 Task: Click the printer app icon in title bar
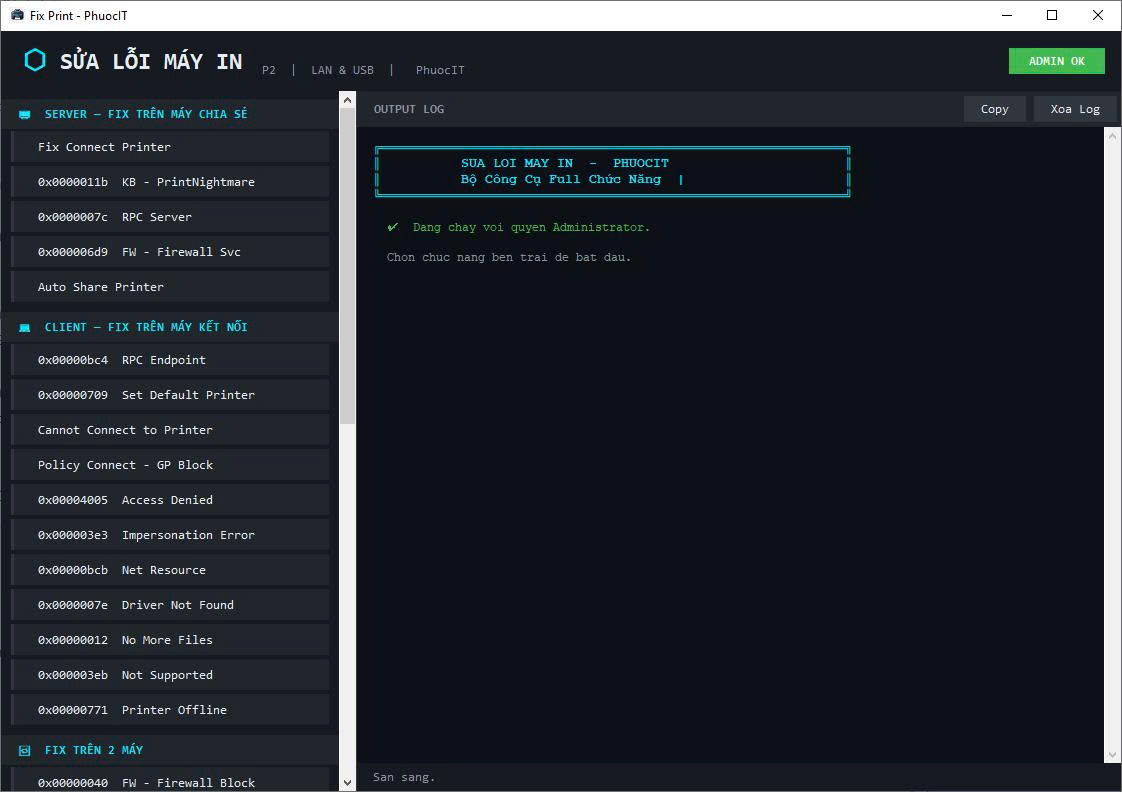pyautogui.click(x=16, y=15)
